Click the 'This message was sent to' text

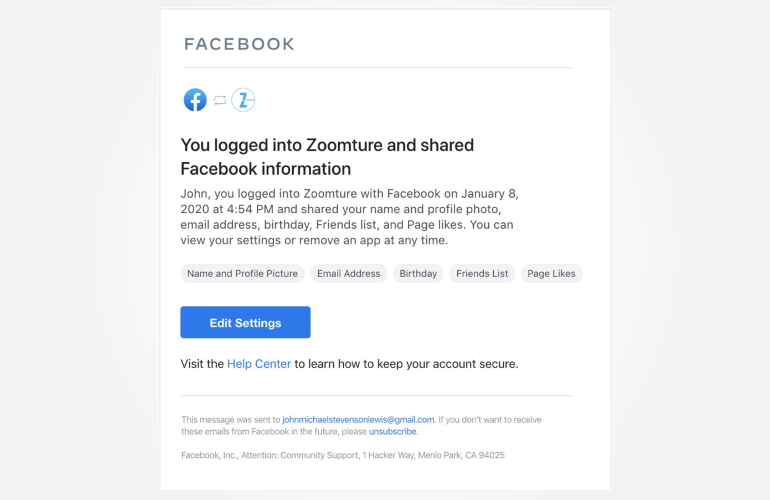coord(231,420)
